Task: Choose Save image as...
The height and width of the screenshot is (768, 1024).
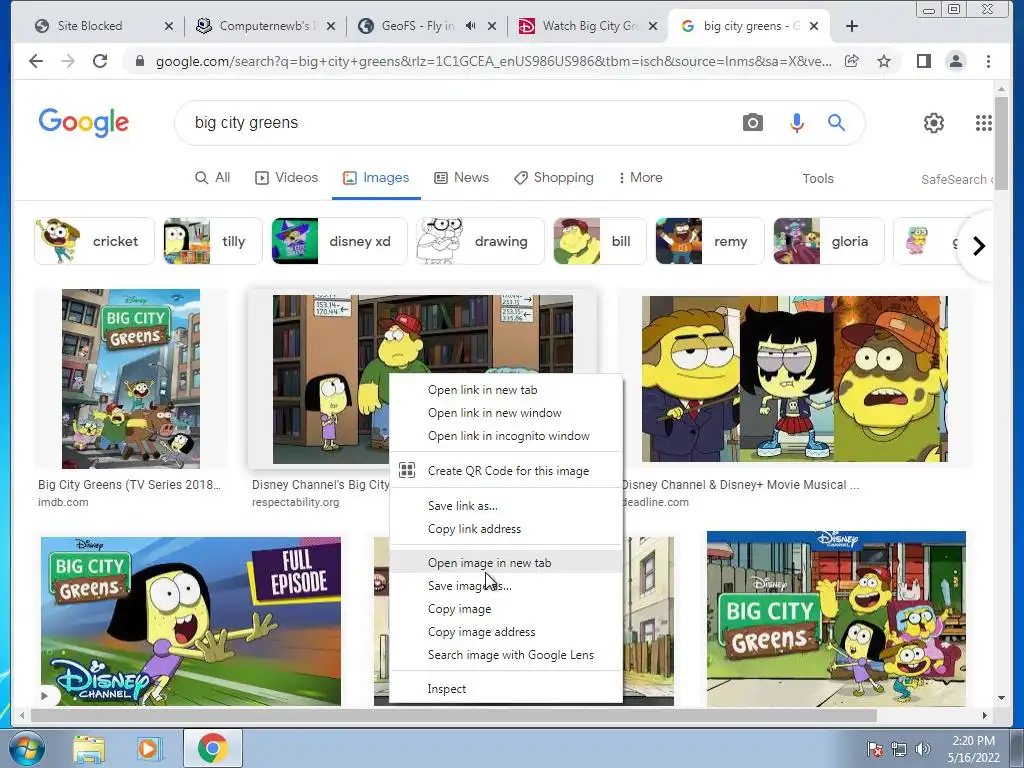Action: 506,586
